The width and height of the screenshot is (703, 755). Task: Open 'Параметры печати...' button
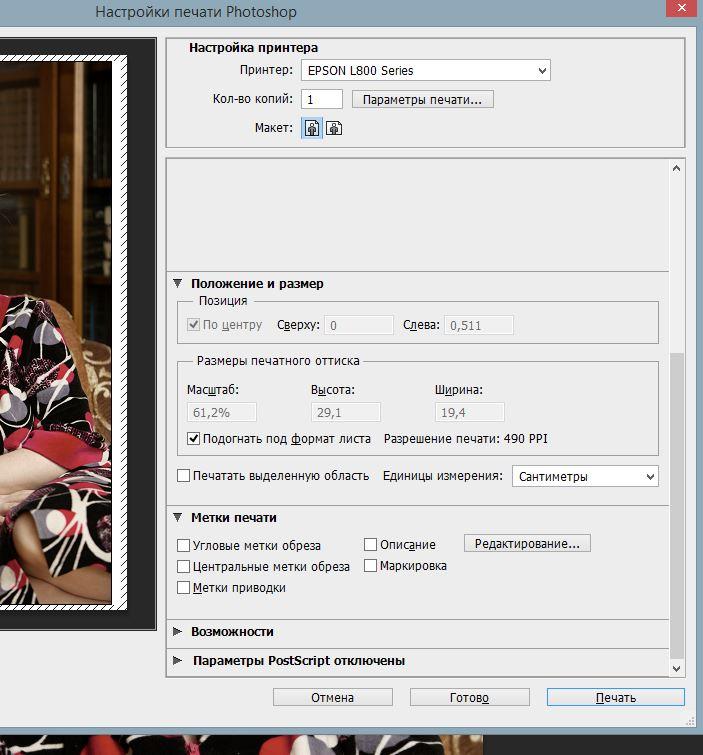(x=423, y=99)
